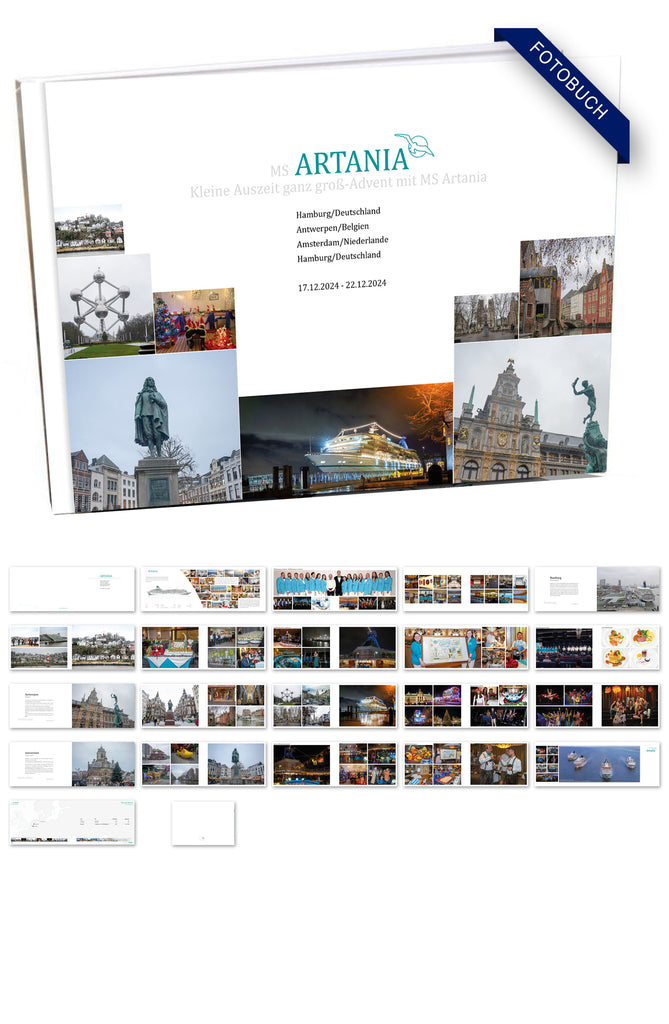Click the teal ARTANIA logo on cover
Screen dimensions: 669x1024
[352, 161]
